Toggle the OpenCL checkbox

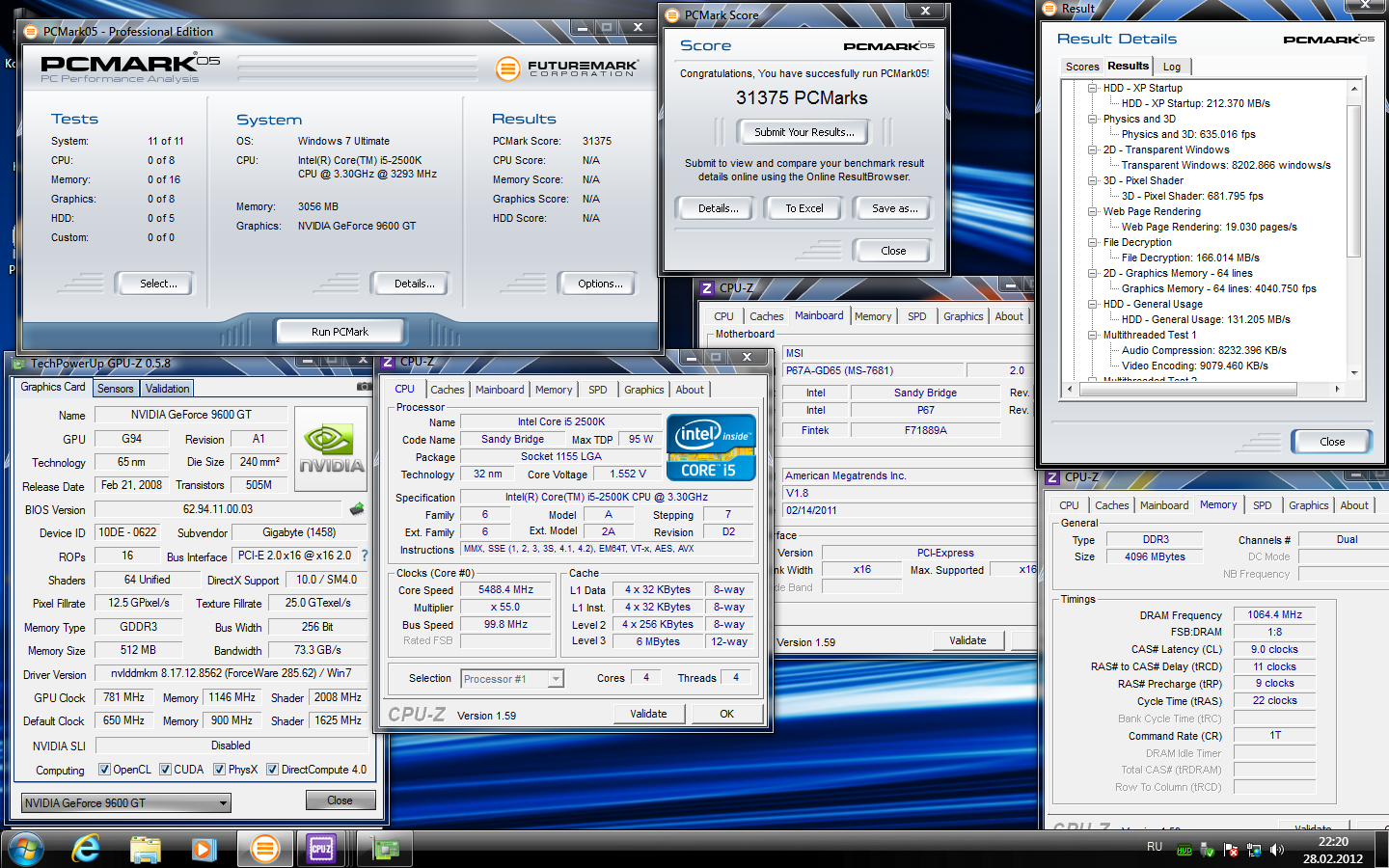click(x=104, y=770)
